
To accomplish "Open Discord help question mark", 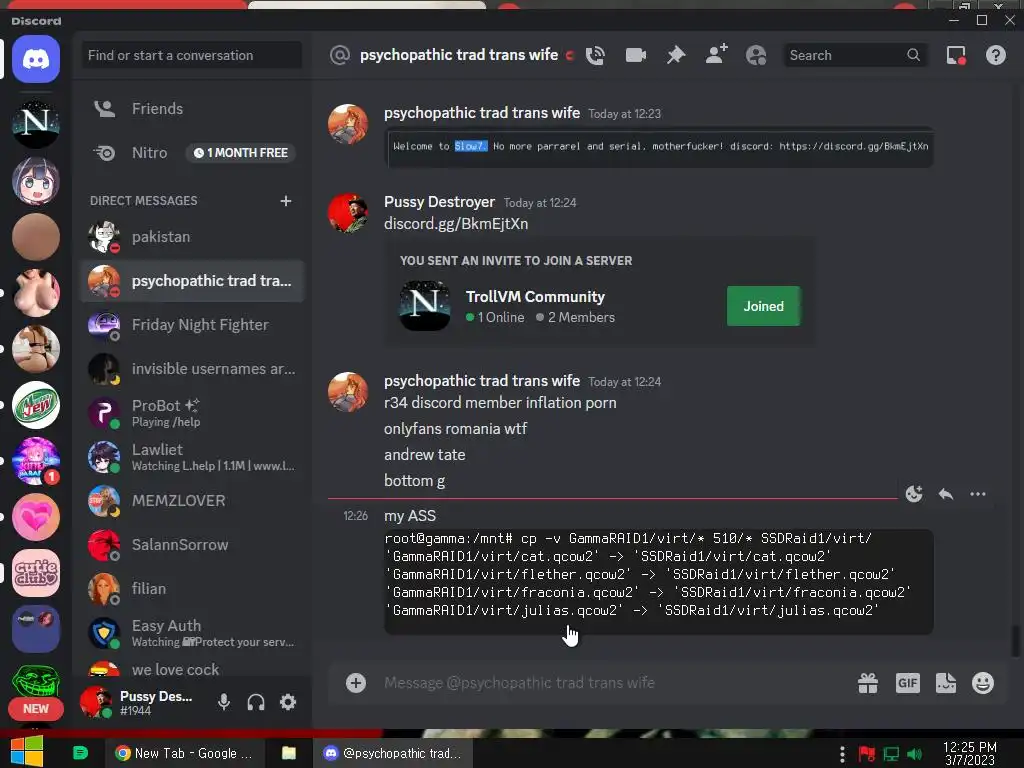I will [x=996, y=56].
